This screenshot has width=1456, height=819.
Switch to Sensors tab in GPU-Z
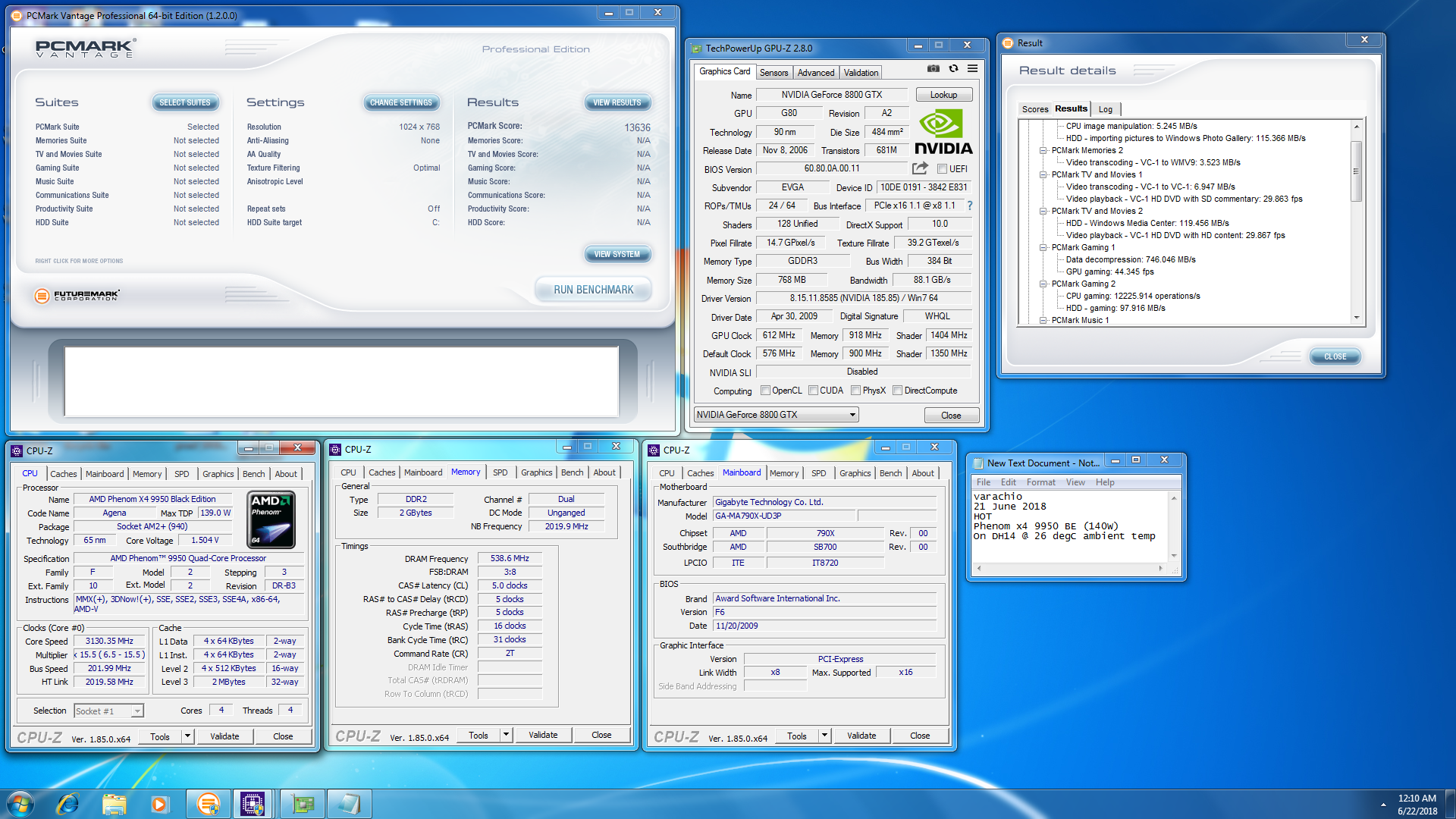tap(774, 73)
